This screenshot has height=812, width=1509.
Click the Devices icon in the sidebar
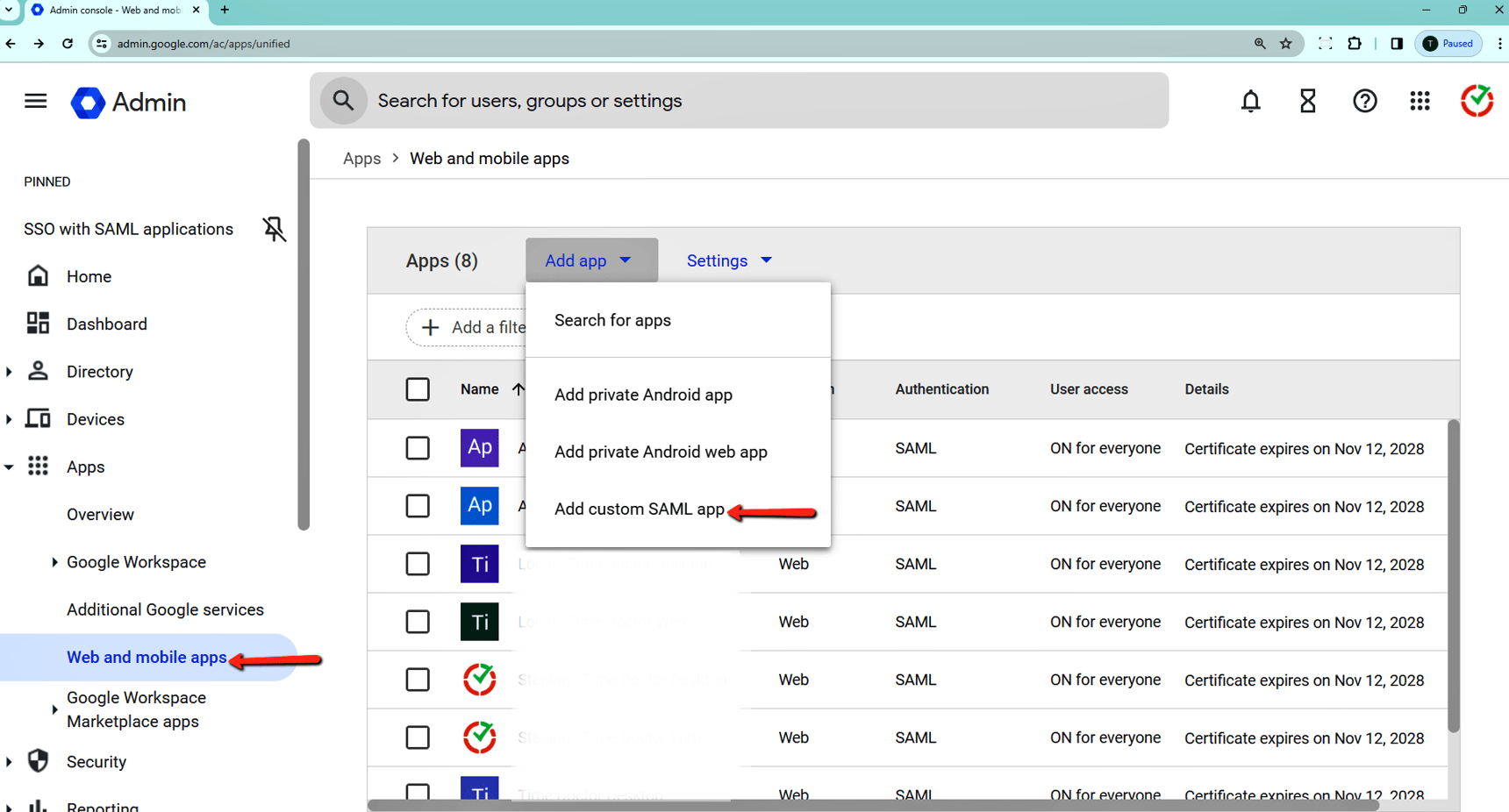[37, 418]
